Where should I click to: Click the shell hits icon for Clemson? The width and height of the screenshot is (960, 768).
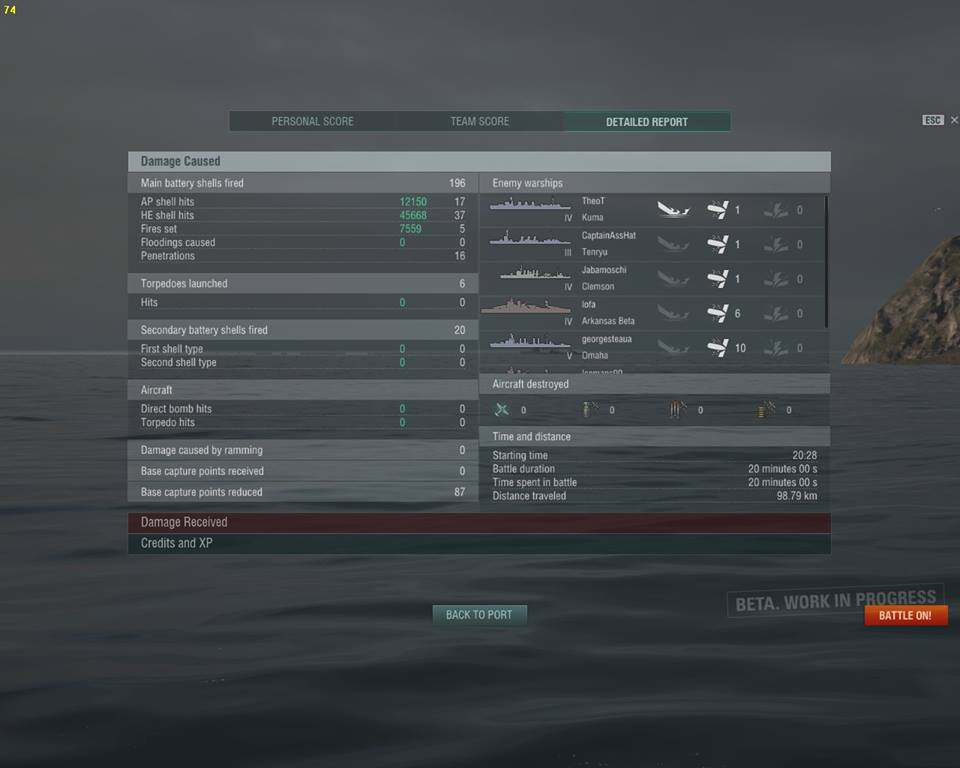pos(718,279)
